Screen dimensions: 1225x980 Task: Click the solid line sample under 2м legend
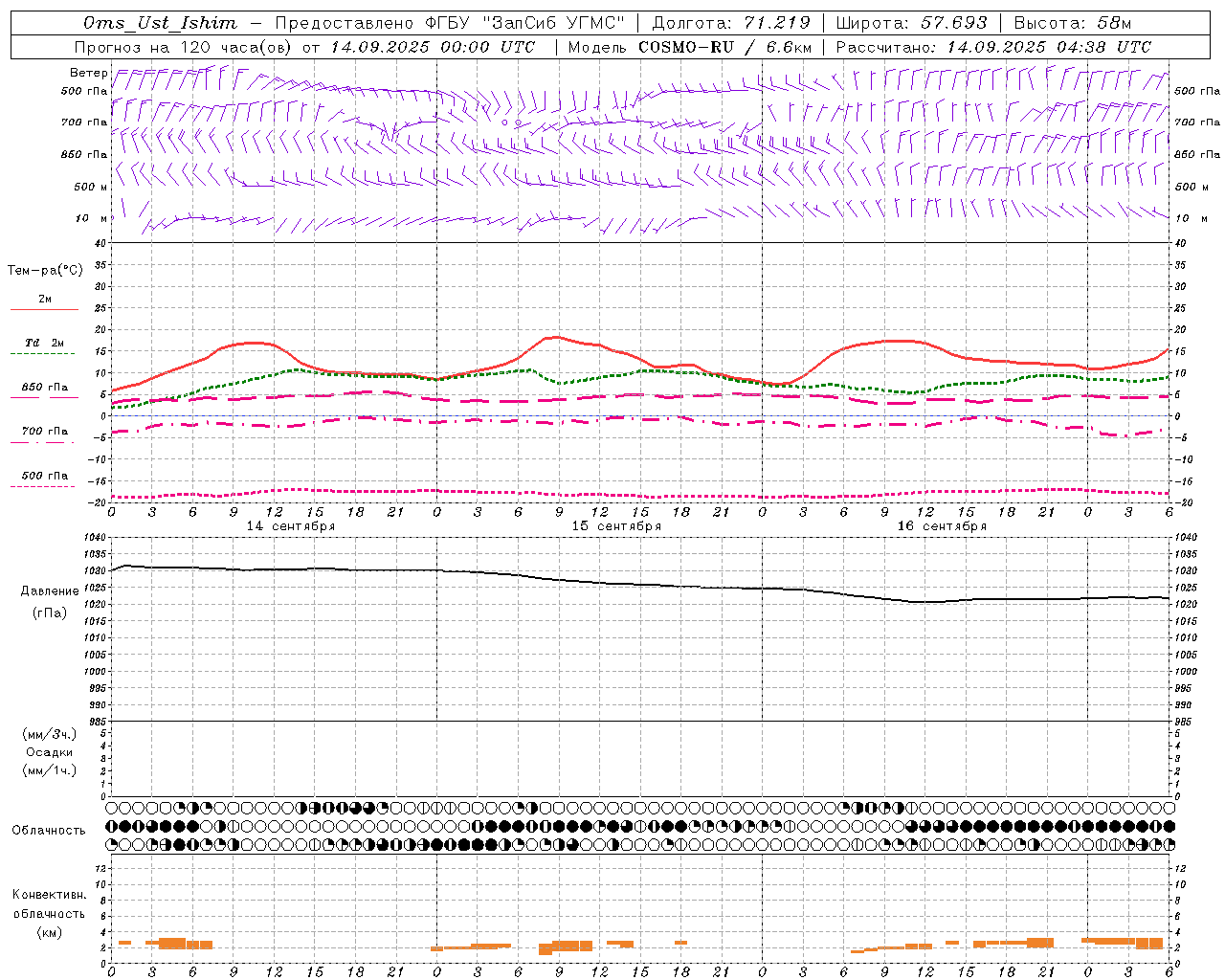click(x=44, y=310)
